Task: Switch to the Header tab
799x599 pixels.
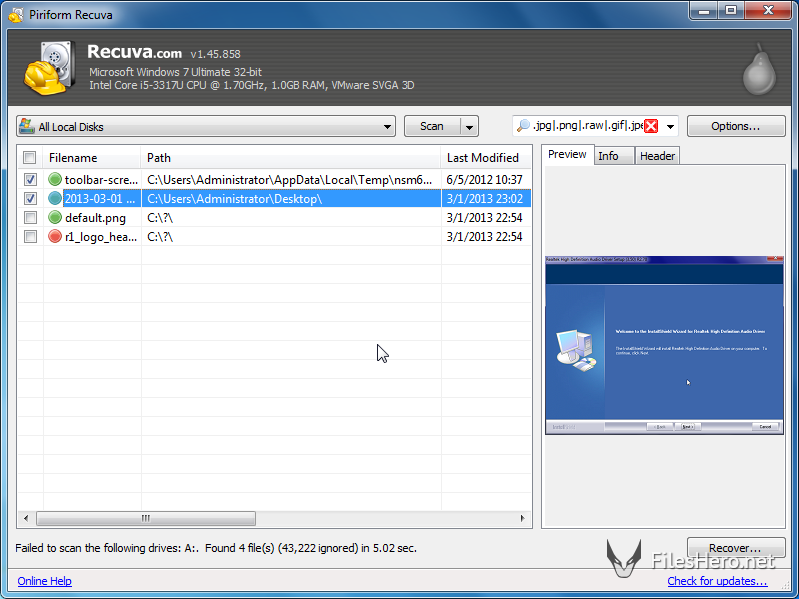Action: [x=657, y=156]
